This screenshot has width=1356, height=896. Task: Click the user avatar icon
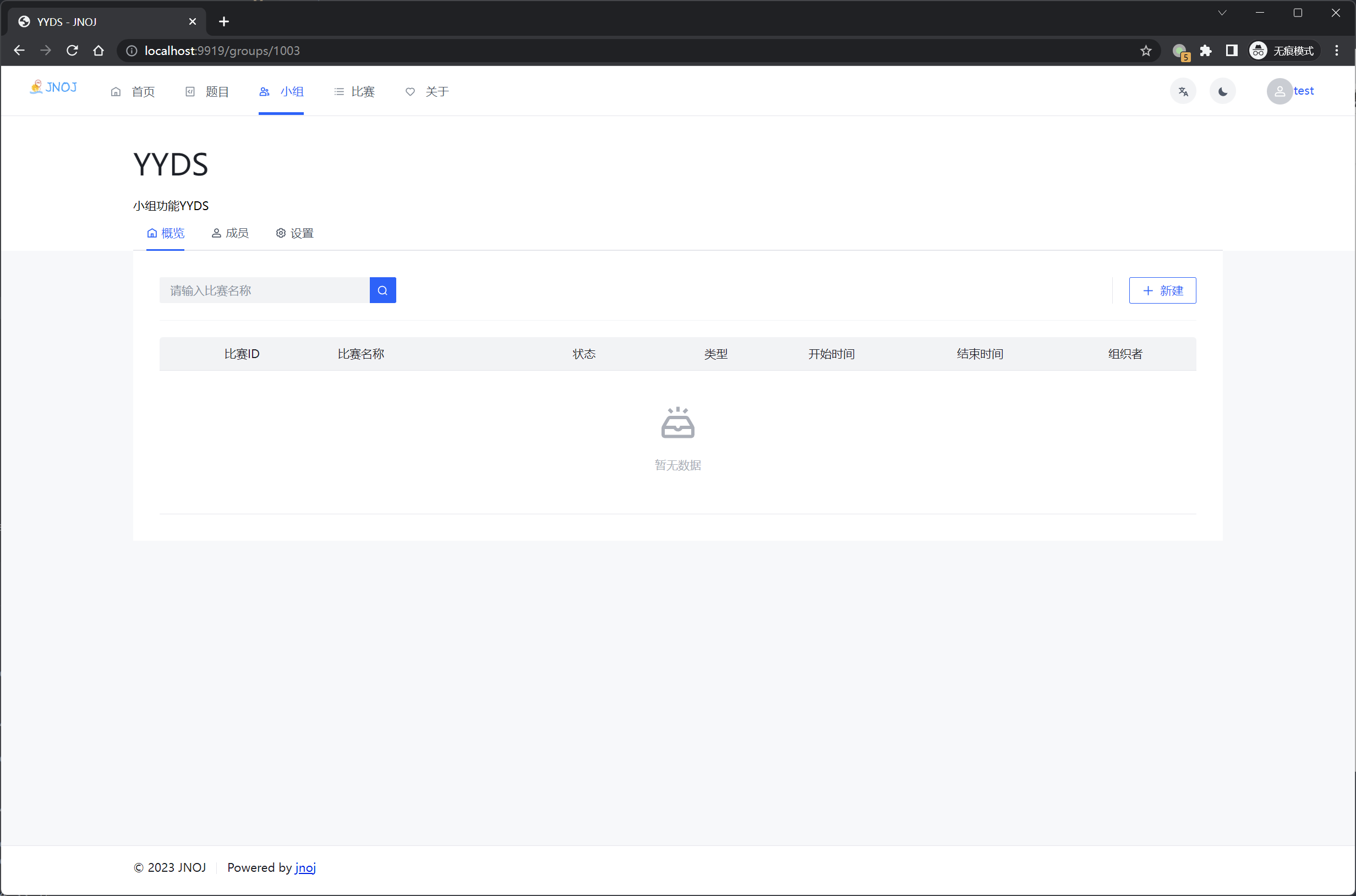click(1280, 91)
